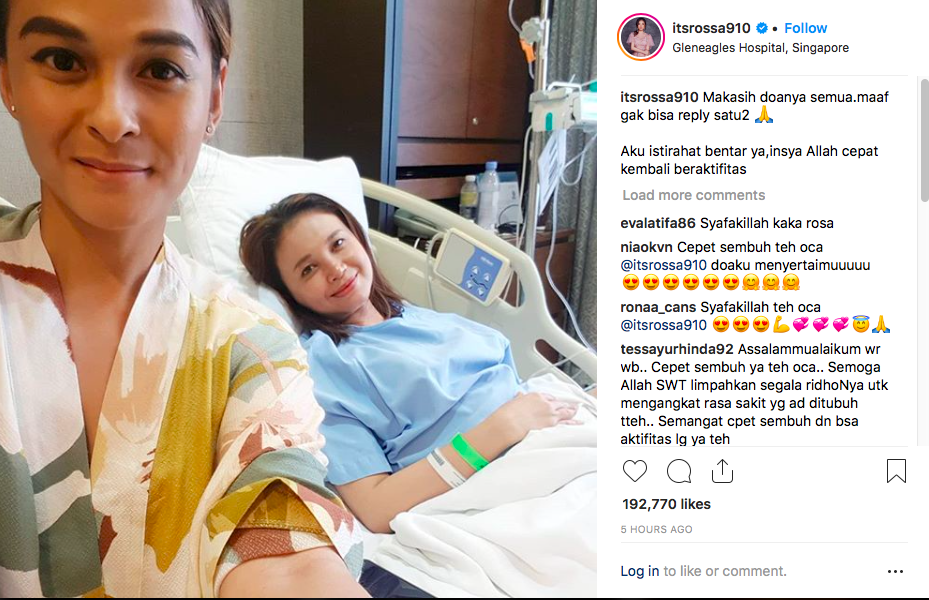Click the comments panel scrollbar

coord(924,140)
